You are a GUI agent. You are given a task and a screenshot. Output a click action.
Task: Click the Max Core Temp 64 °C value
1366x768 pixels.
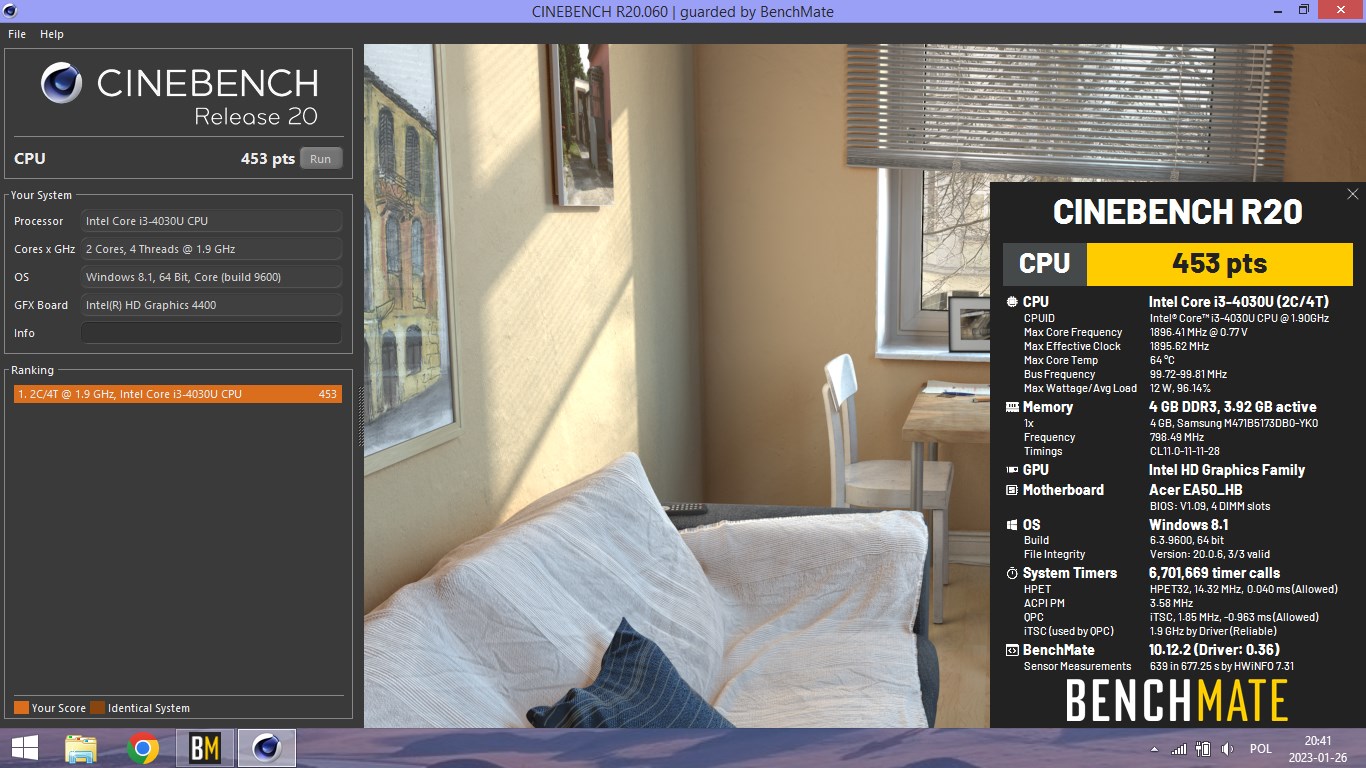click(x=1162, y=360)
